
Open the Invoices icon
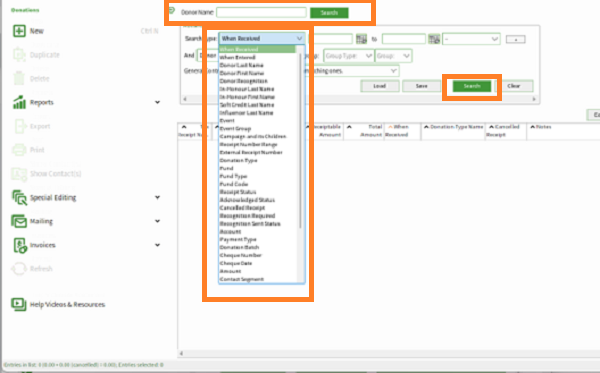tap(20, 245)
